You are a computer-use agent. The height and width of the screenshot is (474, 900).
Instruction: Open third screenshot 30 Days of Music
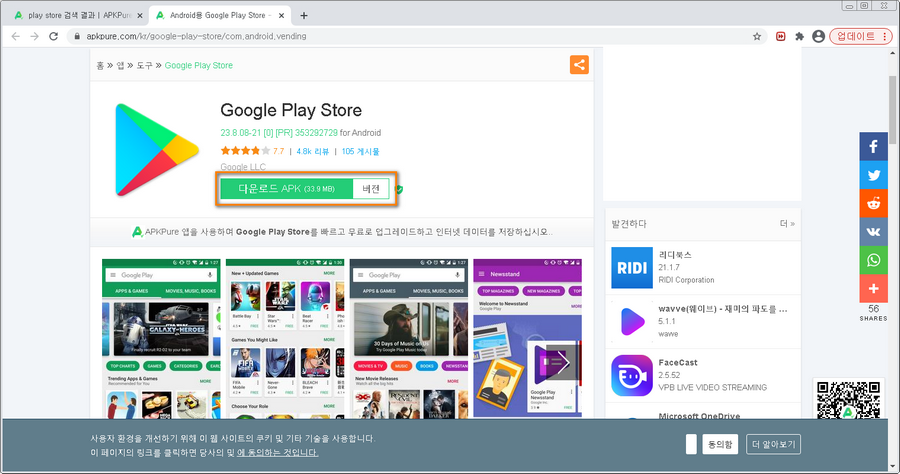[x=409, y=339]
